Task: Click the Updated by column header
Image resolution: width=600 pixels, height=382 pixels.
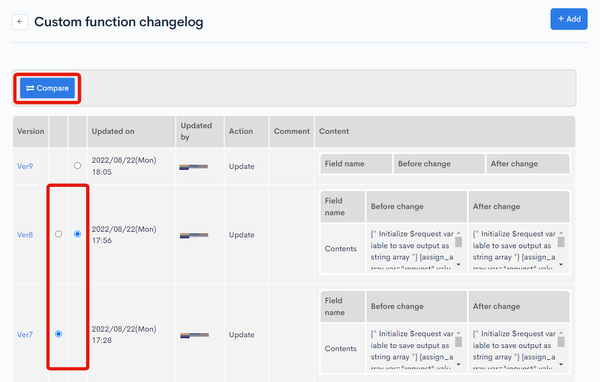Action: pyautogui.click(x=200, y=131)
